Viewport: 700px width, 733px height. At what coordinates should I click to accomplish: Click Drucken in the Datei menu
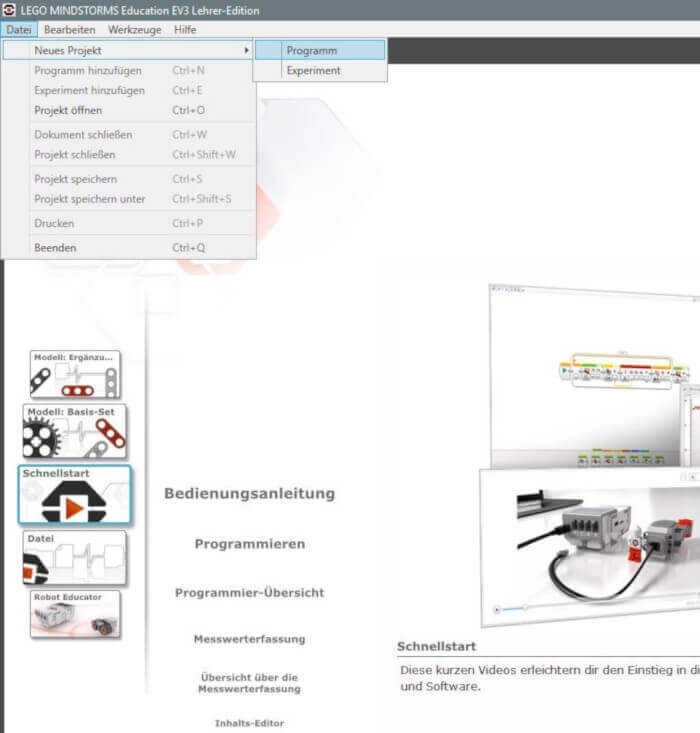tap(128, 223)
